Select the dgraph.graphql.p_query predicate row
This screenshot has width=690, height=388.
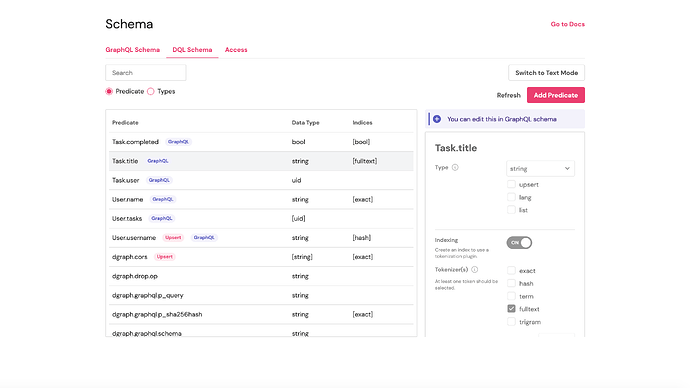click(x=261, y=295)
